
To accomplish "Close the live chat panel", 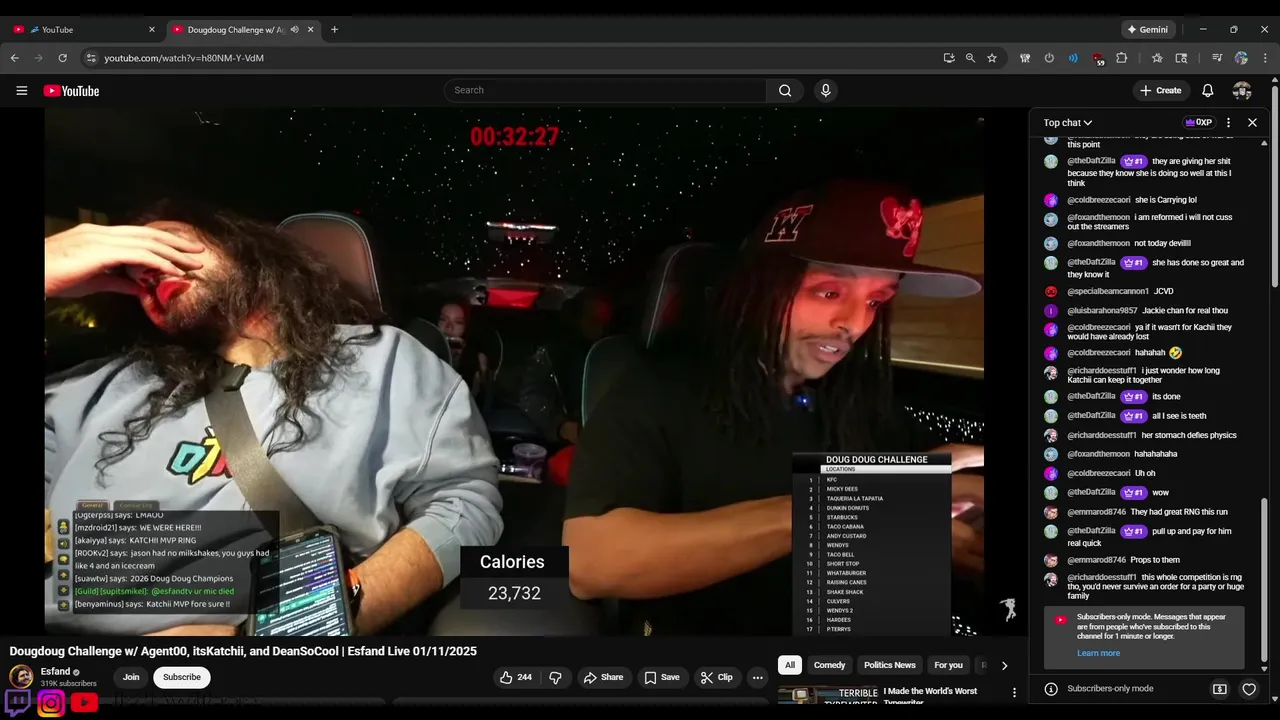I will [x=1252, y=122].
